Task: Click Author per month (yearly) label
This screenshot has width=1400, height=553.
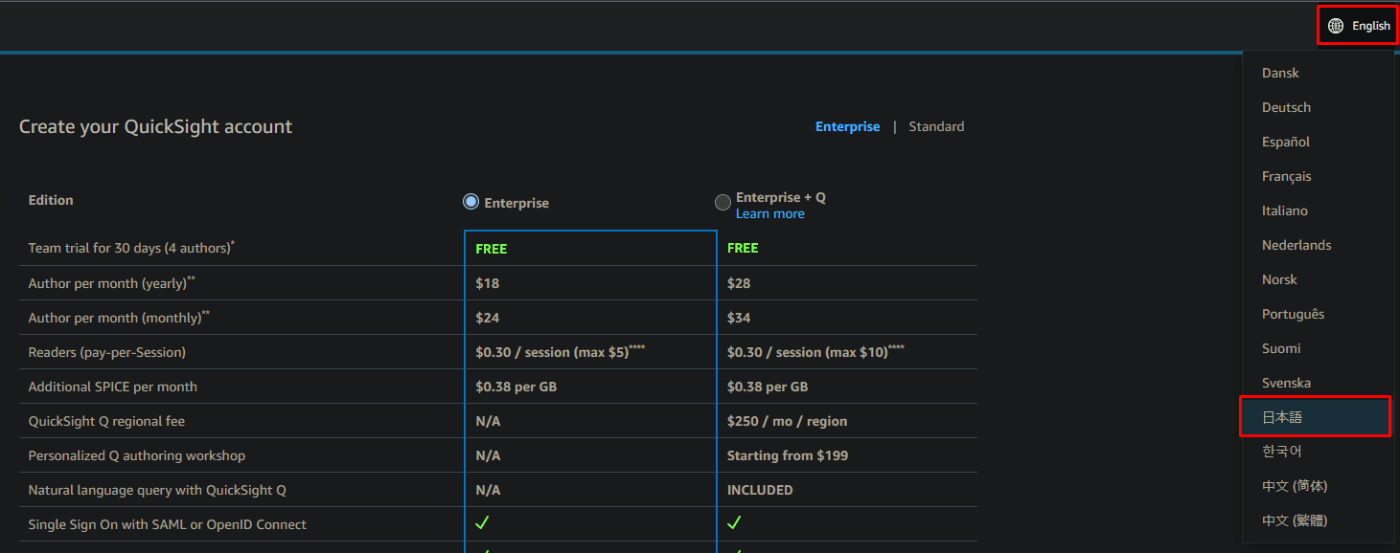Action: tap(111, 283)
